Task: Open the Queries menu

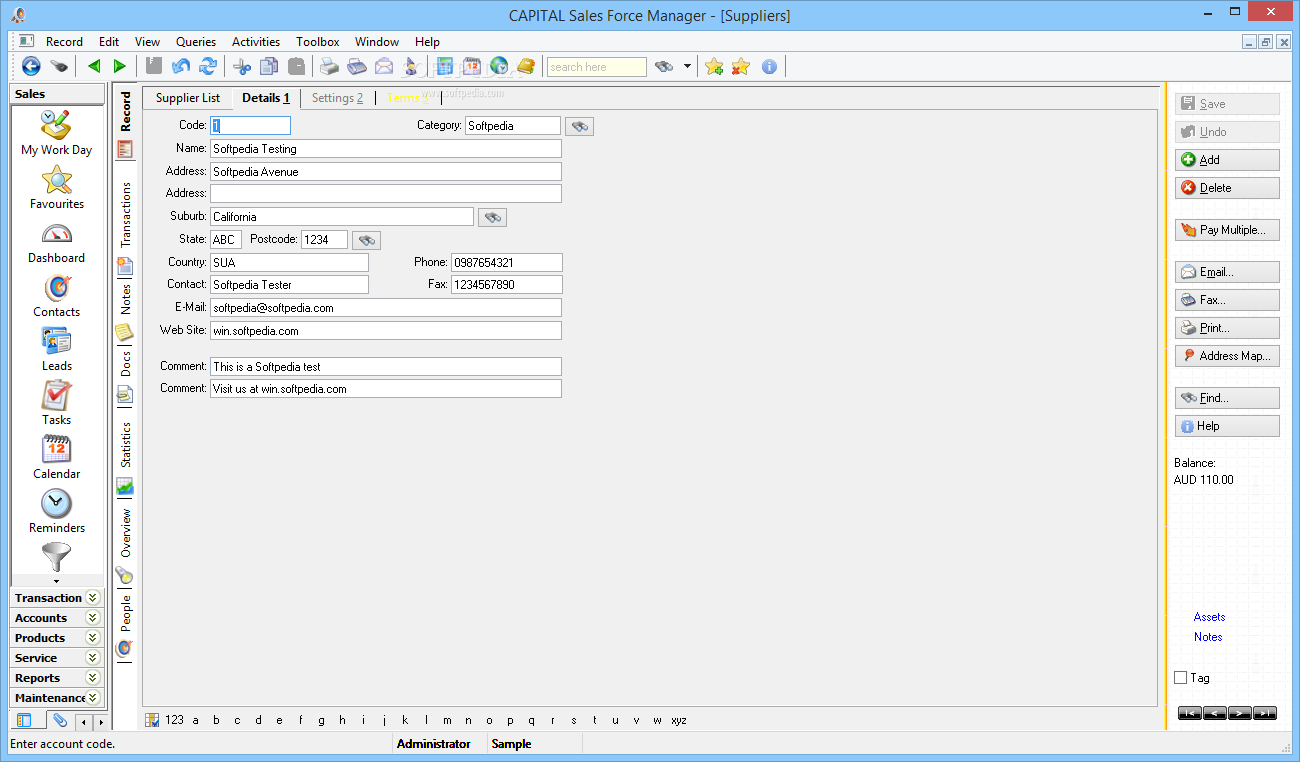Action: pyautogui.click(x=196, y=42)
